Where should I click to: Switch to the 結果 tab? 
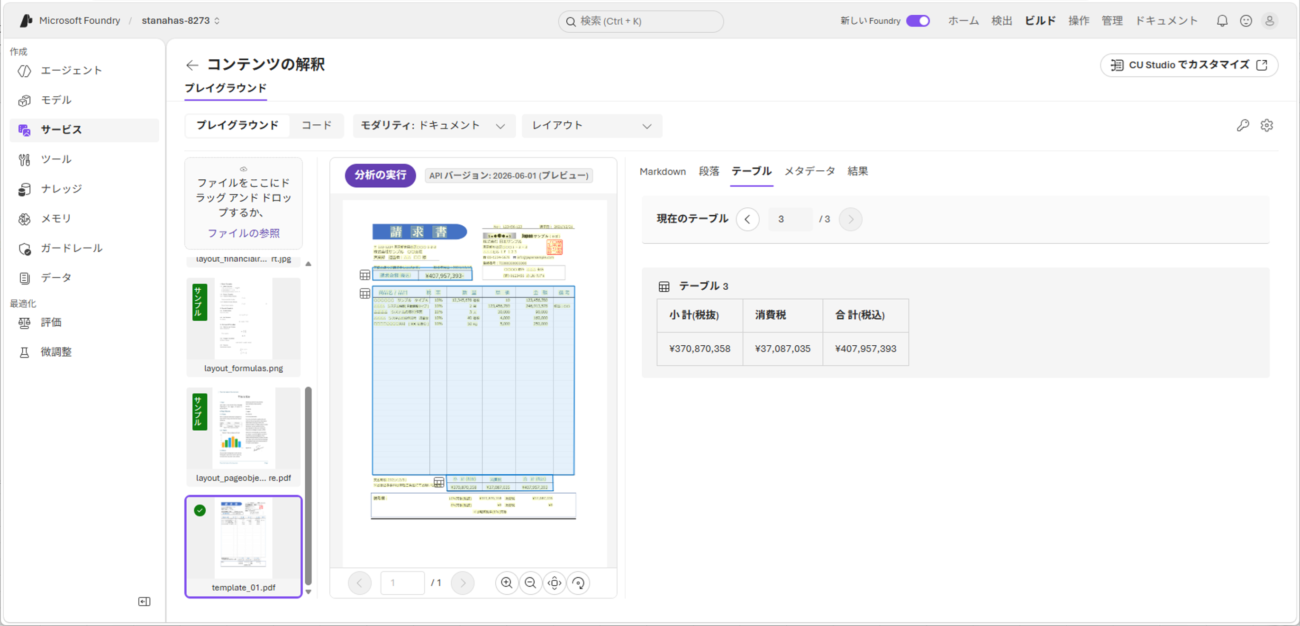(858, 171)
